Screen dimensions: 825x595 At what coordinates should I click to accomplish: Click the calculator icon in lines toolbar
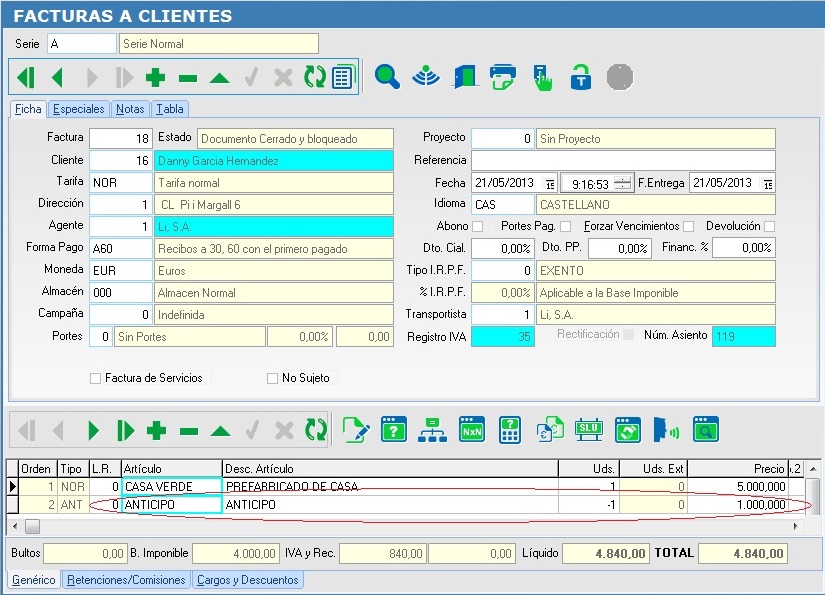tap(510, 430)
